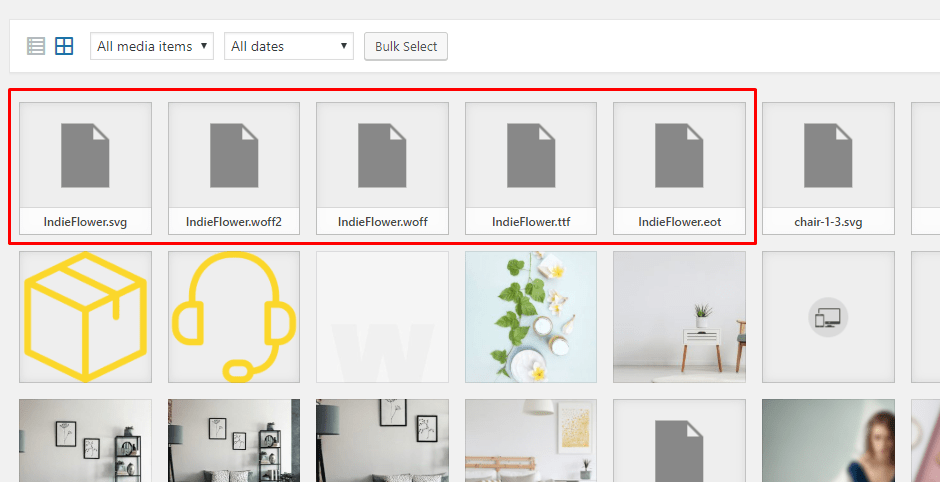This screenshot has height=482, width=940.
Task: Switch to list view
Action: [36, 46]
